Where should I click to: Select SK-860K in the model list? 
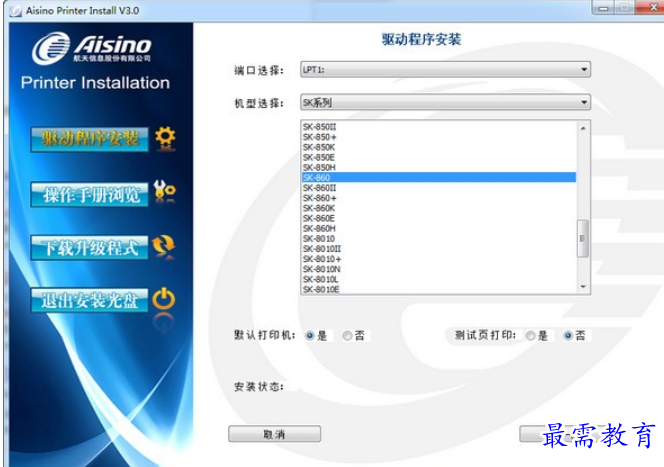click(x=439, y=208)
